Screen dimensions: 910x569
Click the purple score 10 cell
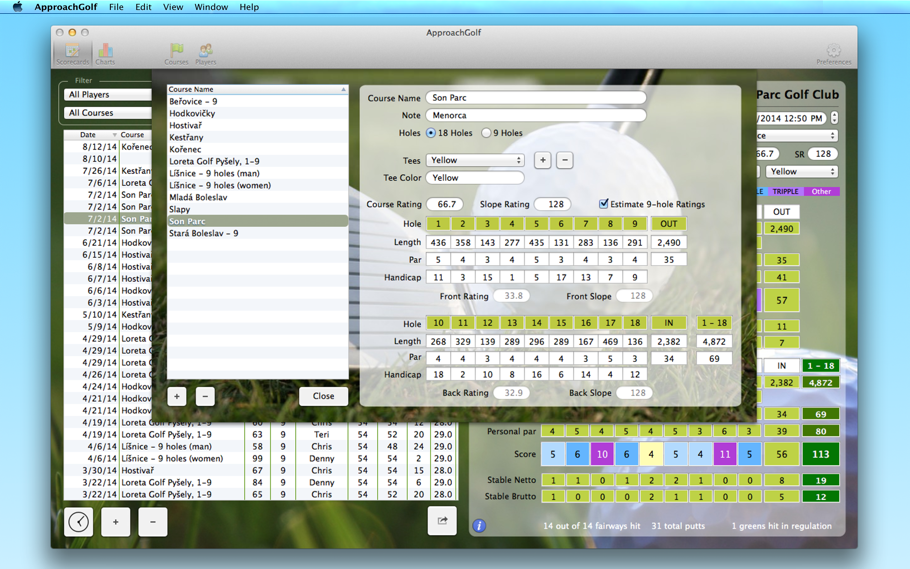[x=602, y=455]
